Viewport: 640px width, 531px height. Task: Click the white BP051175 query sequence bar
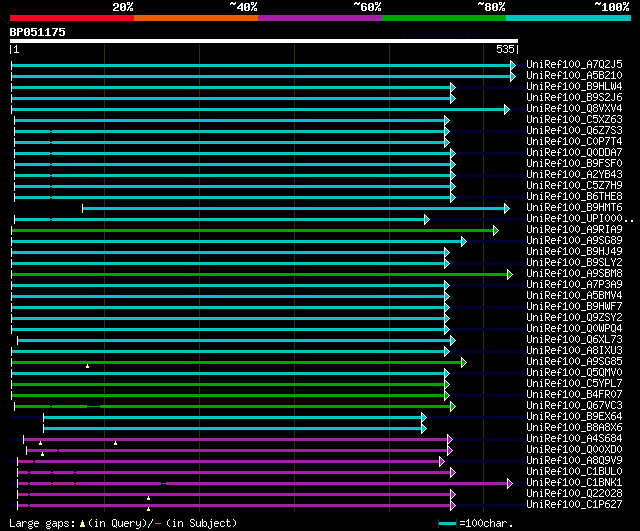coord(264,41)
